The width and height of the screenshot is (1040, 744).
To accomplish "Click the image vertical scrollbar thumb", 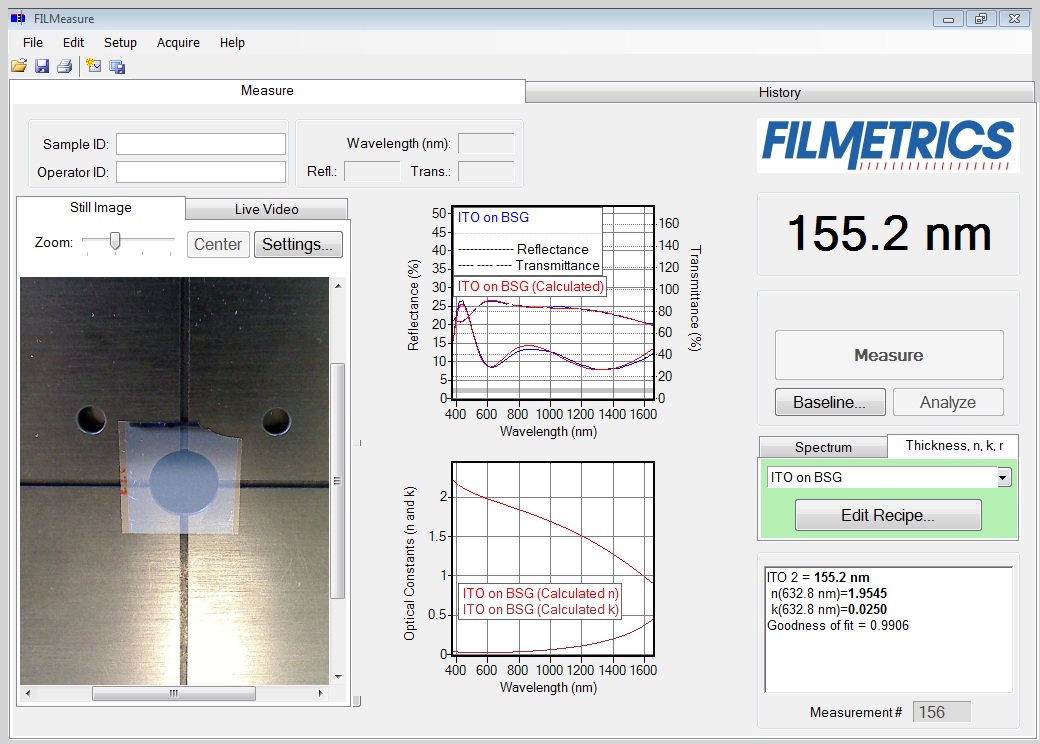I will pyautogui.click(x=338, y=481).
